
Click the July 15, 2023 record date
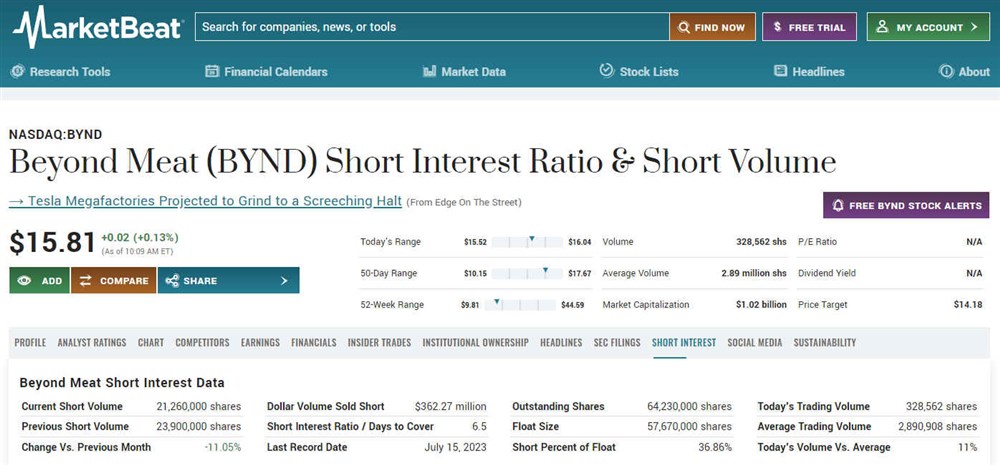pos(455,447)
